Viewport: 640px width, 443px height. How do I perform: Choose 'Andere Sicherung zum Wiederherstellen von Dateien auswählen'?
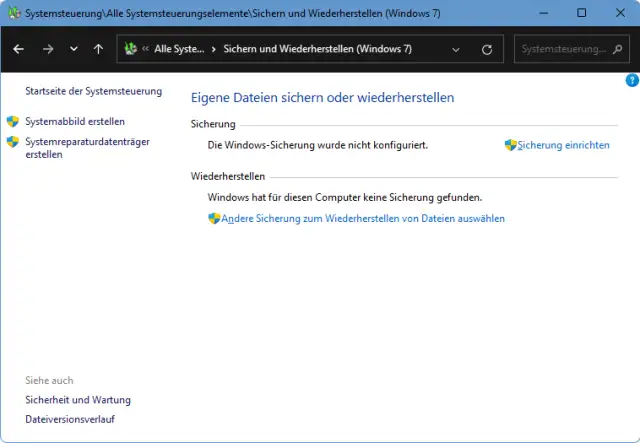click(362, 218)
